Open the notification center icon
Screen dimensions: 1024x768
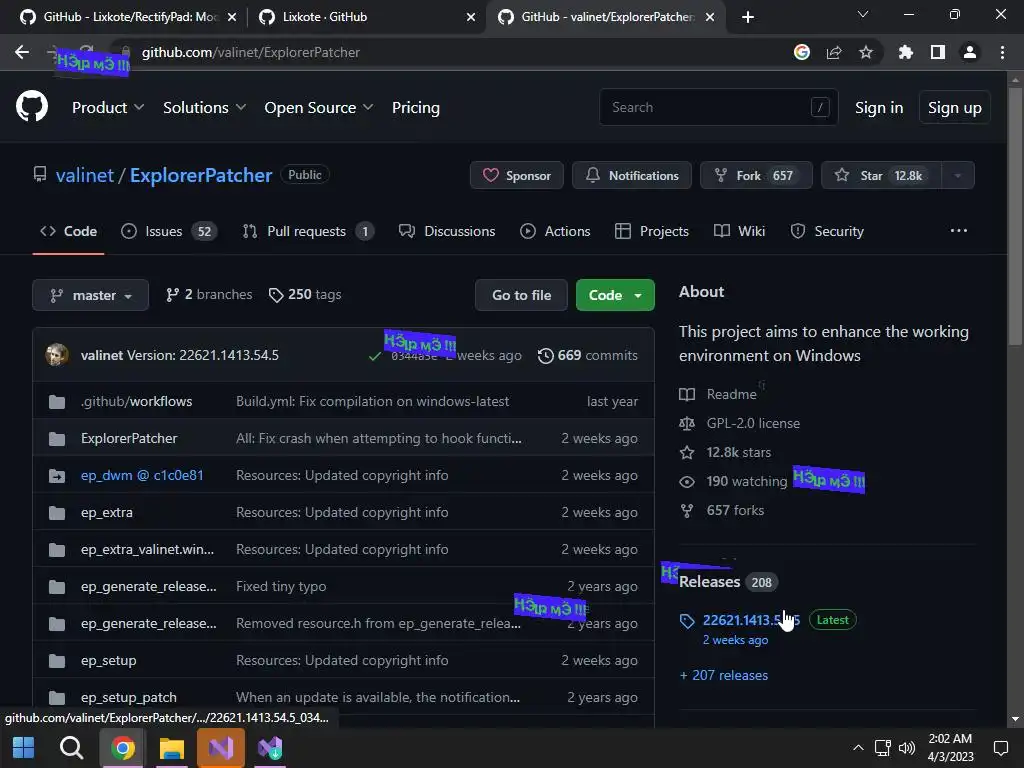[1000, 748]
